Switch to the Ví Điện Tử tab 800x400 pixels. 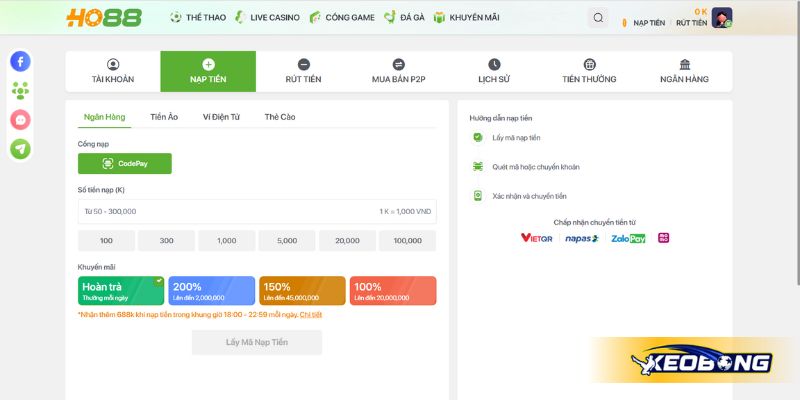click(221, 117)
